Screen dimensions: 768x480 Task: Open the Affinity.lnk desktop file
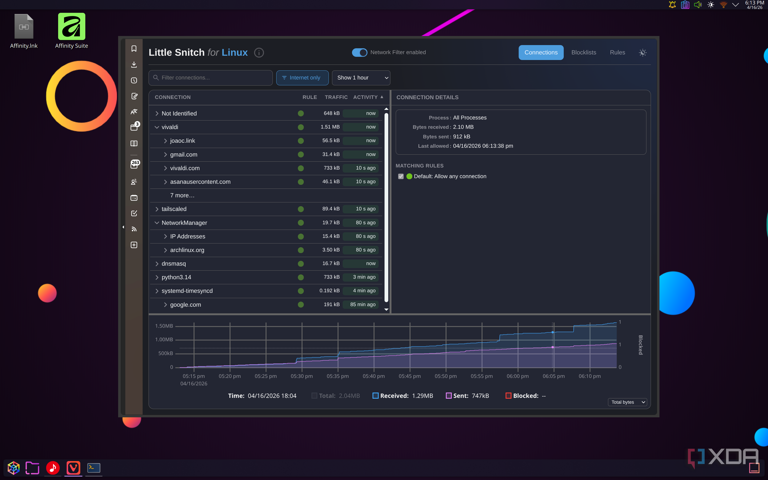tap(24, 31)
